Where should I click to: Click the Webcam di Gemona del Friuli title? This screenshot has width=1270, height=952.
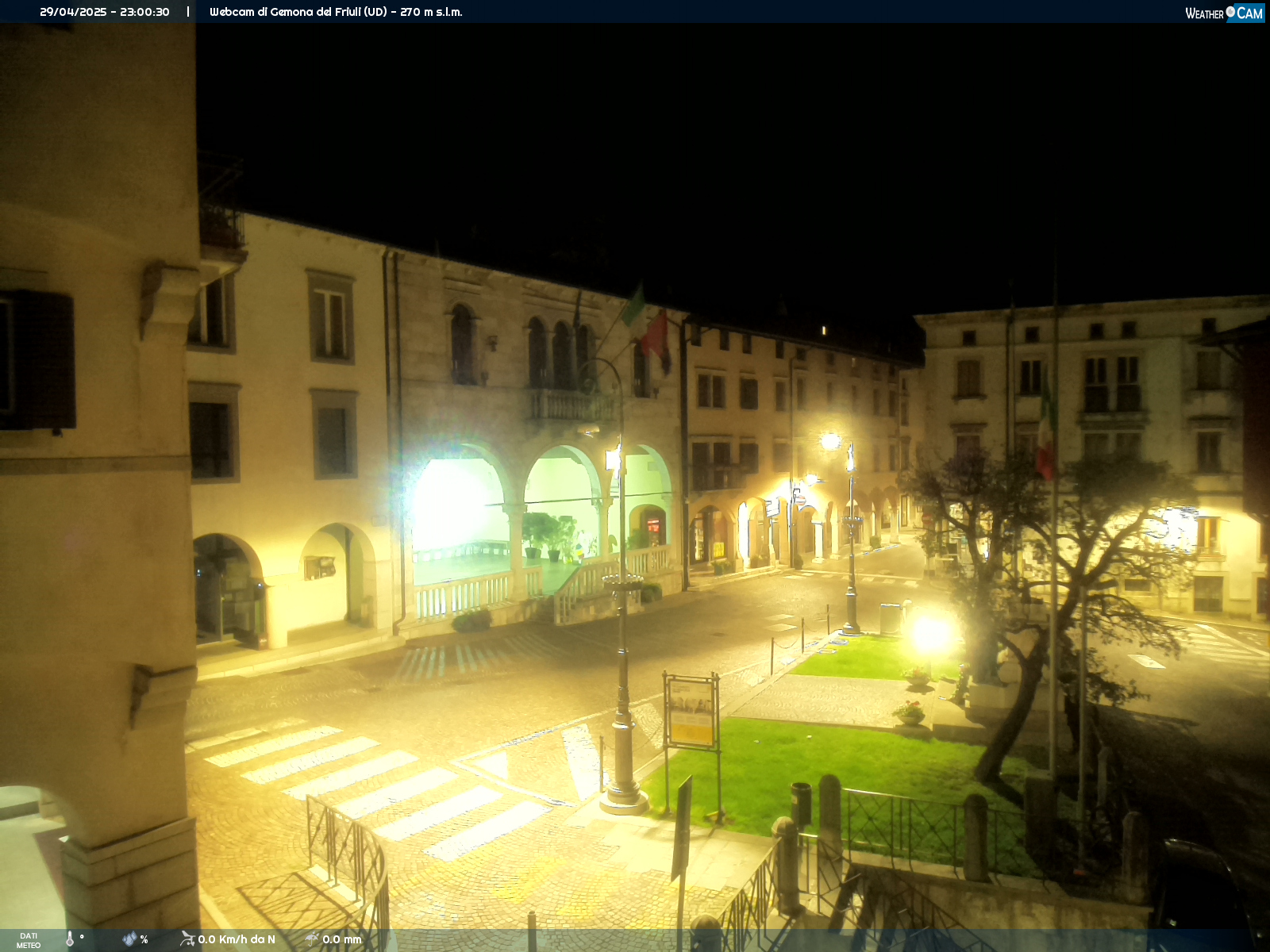[x=336, y=12]
